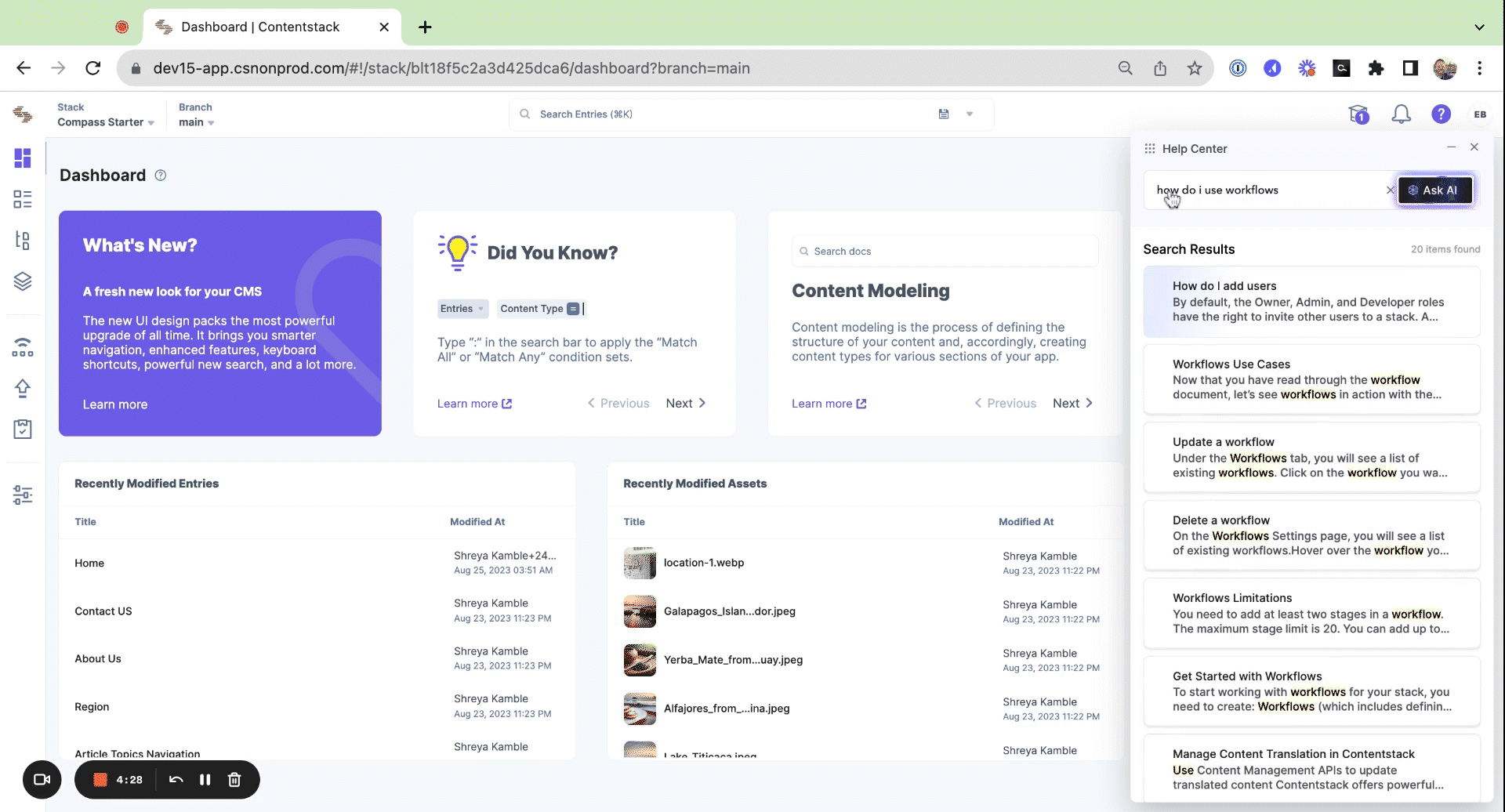This screenshot has width=1505, height=812.
Task: Click Previous in Did You Know card
Action: (x=618, y=403)
